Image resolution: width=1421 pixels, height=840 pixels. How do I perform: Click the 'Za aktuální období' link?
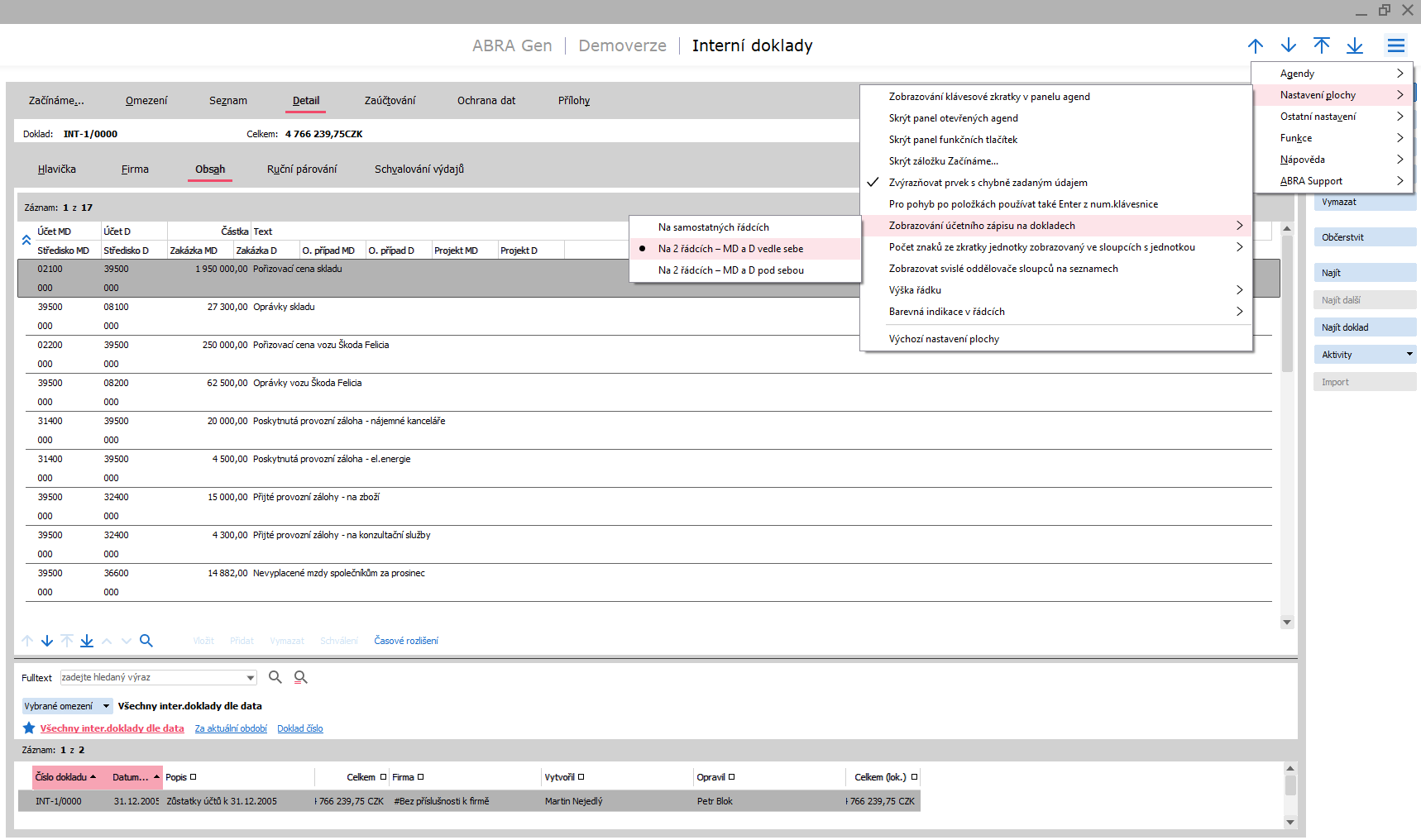tap(231, 728)
